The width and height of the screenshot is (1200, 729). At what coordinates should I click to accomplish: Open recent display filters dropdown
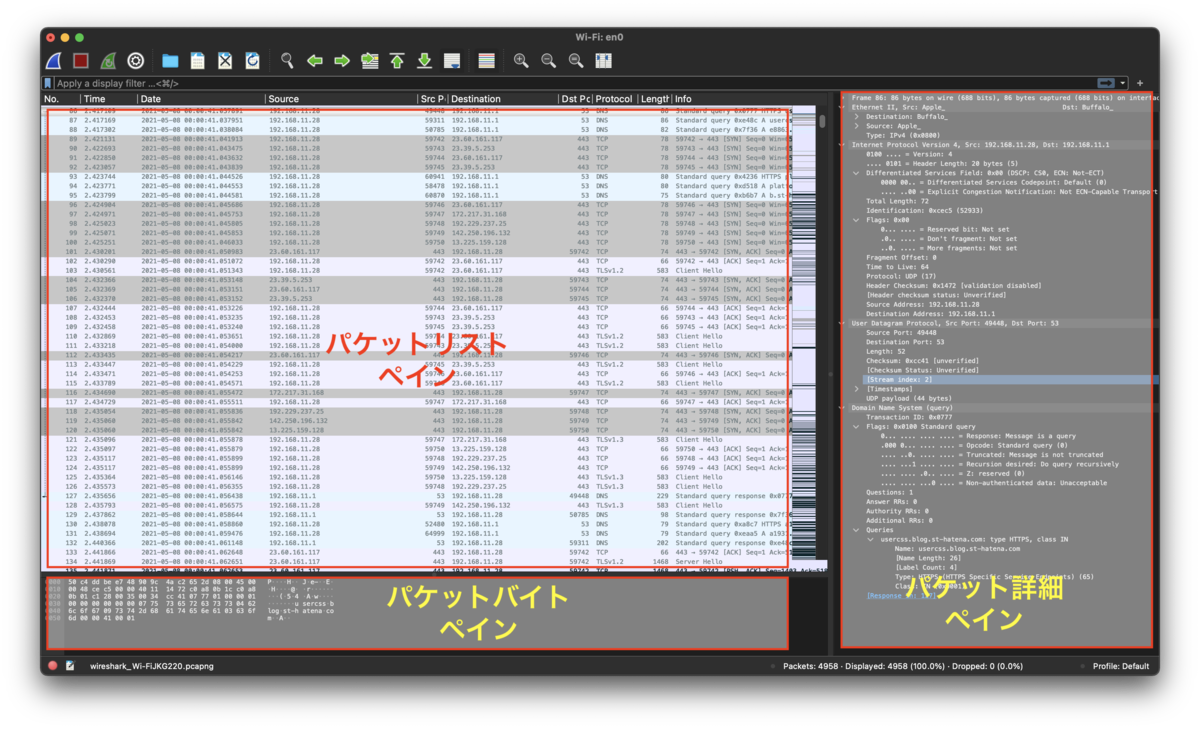(1123, 83)
